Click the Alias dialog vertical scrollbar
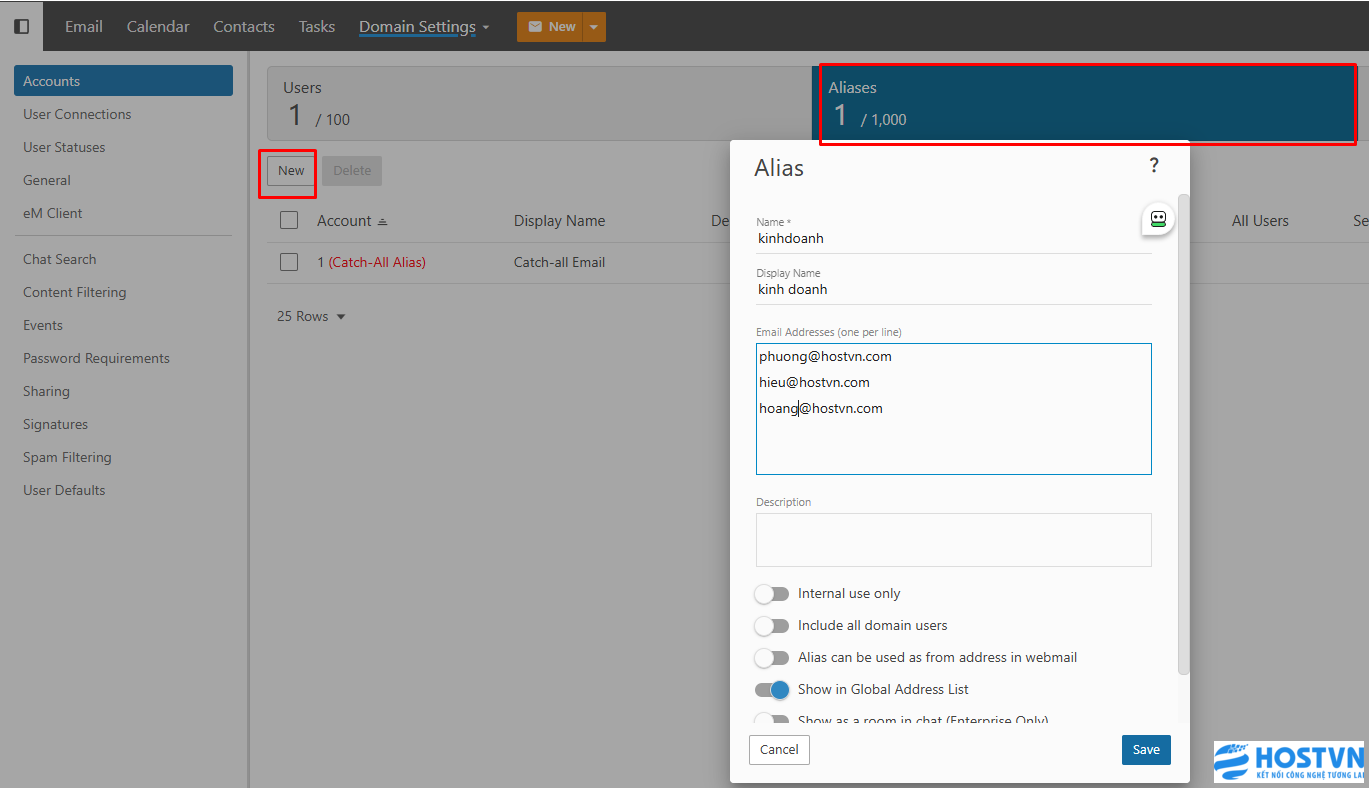The image size is (1369, 788). pyautogui.click(x=1184, y=430)
